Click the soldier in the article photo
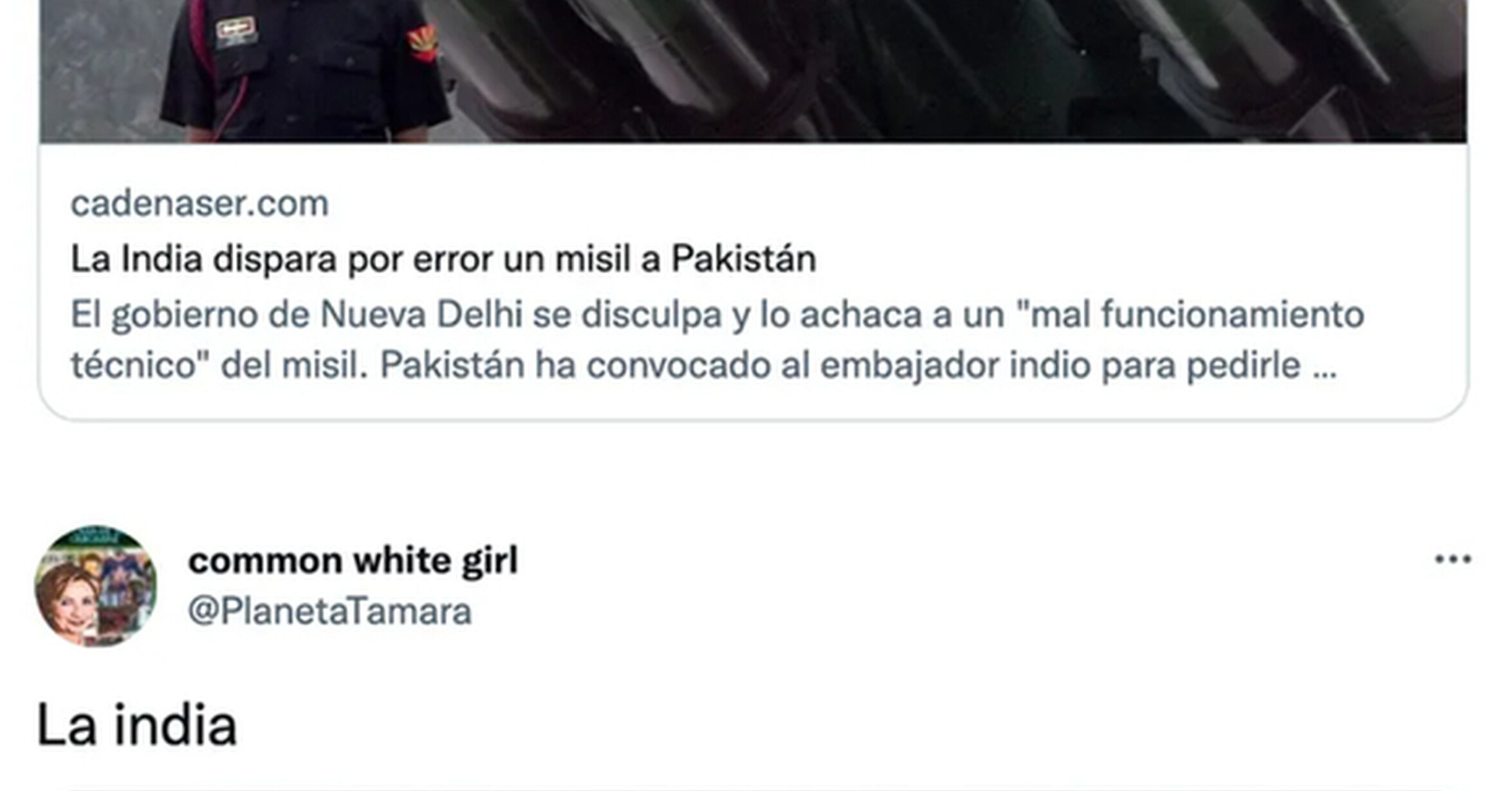The width and height of the screenshot is (1512, 791). point(302,69)
